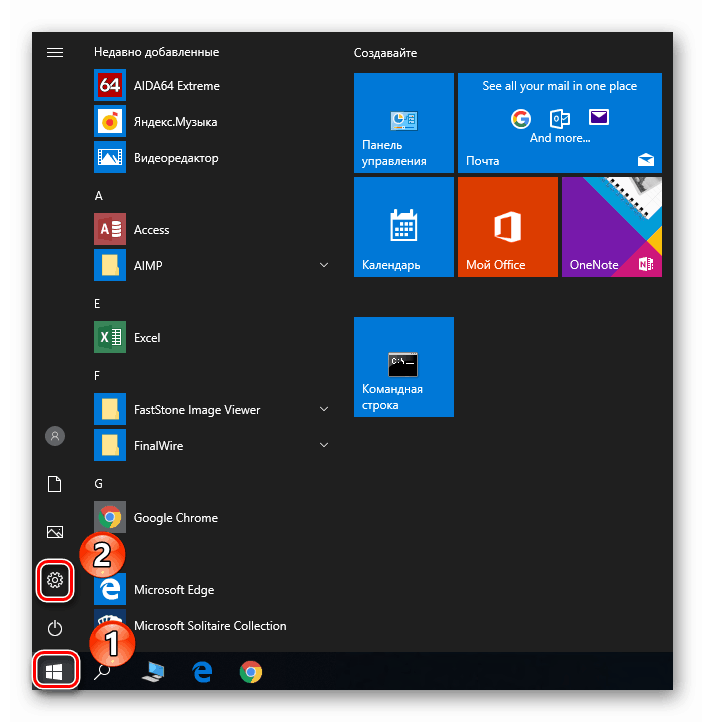Open taskbar search magnifier
The image size is (705, 722).
[102, 672]
